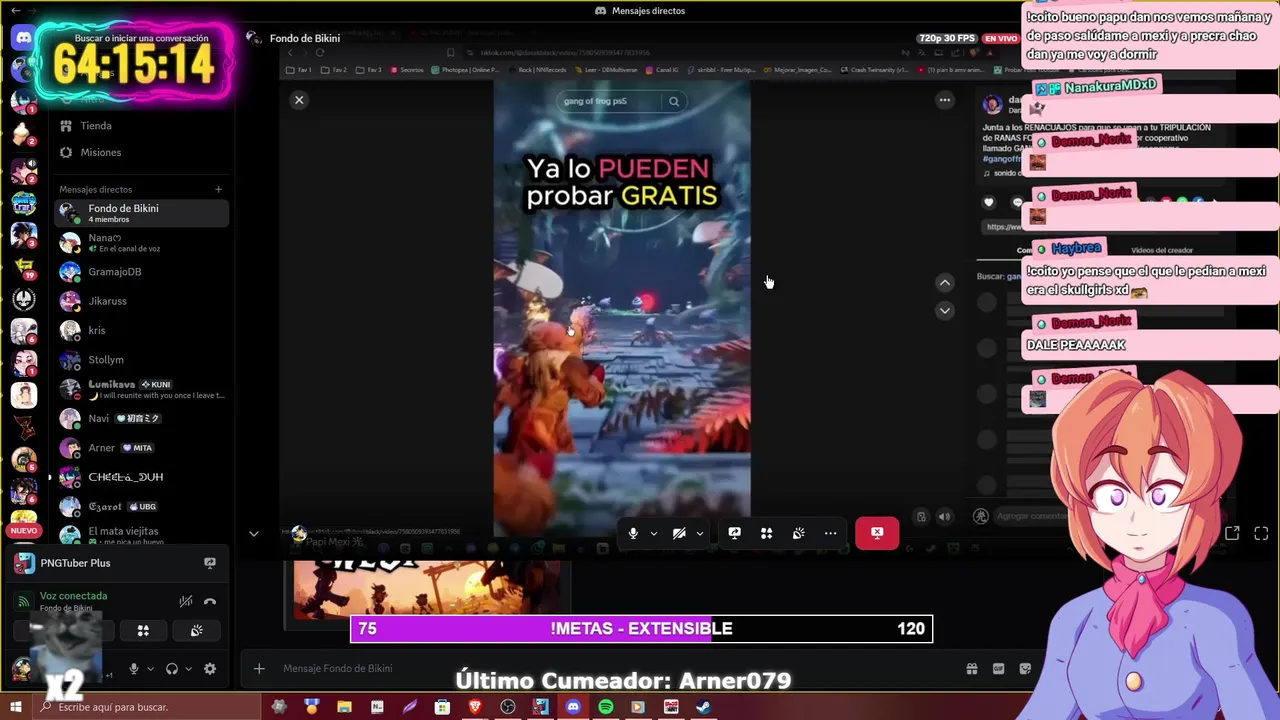Open Steam from the taskbar
The width and height of the screenshot is (1280, 720).
[x=704, y=707]
